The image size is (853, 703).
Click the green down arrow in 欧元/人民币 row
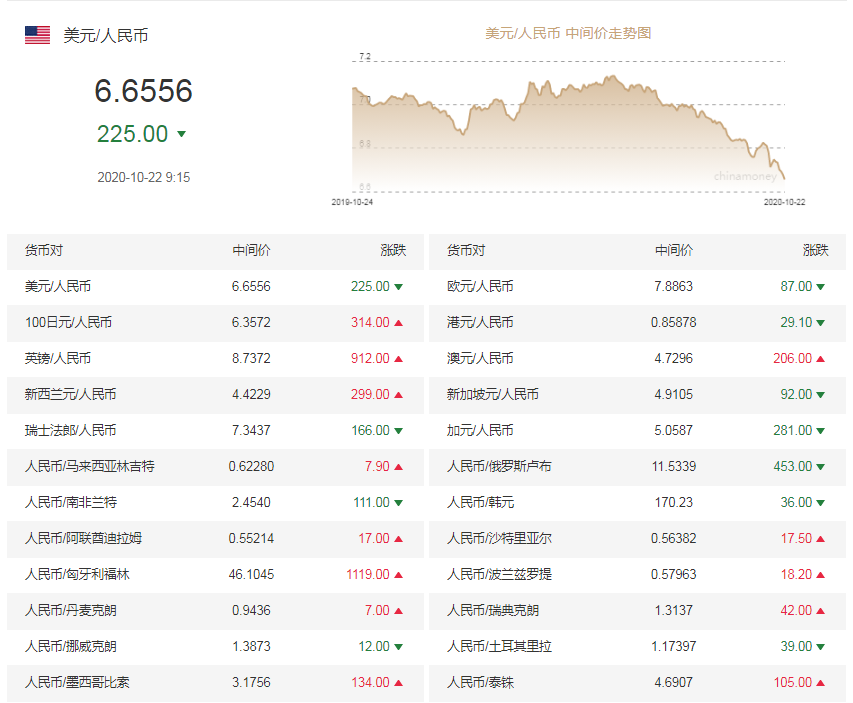pos(821,286)
